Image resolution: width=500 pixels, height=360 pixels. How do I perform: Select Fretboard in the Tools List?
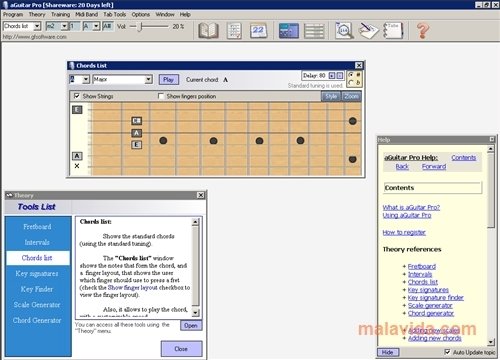[37, 227]
